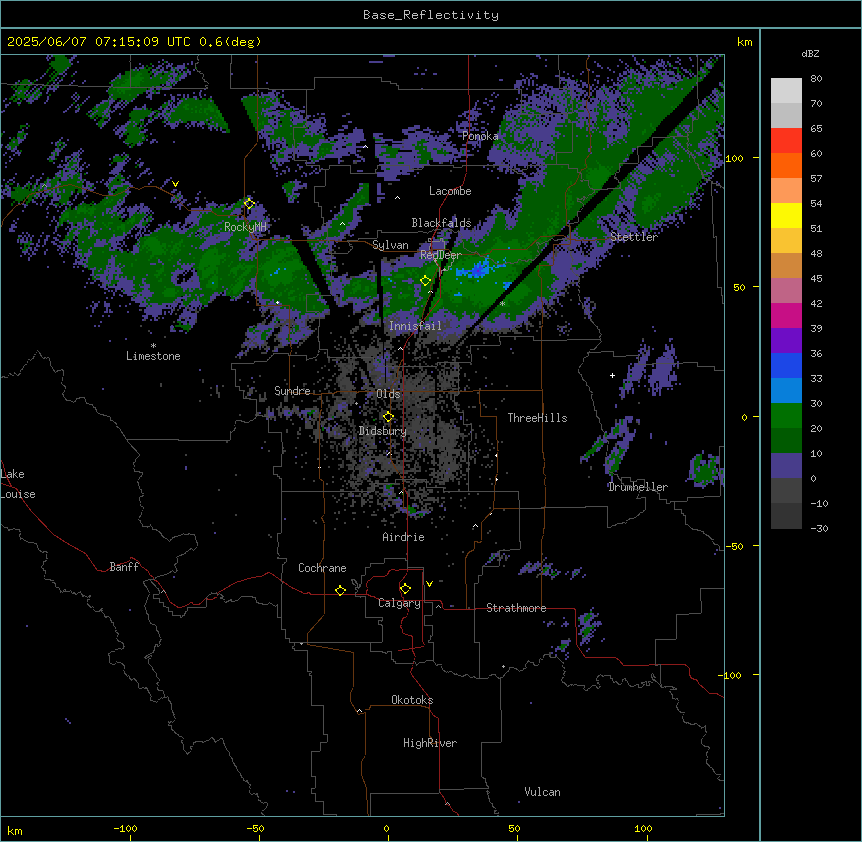862x842 pixels.
Task: Click the Limestone label
Action: (153, 356)
